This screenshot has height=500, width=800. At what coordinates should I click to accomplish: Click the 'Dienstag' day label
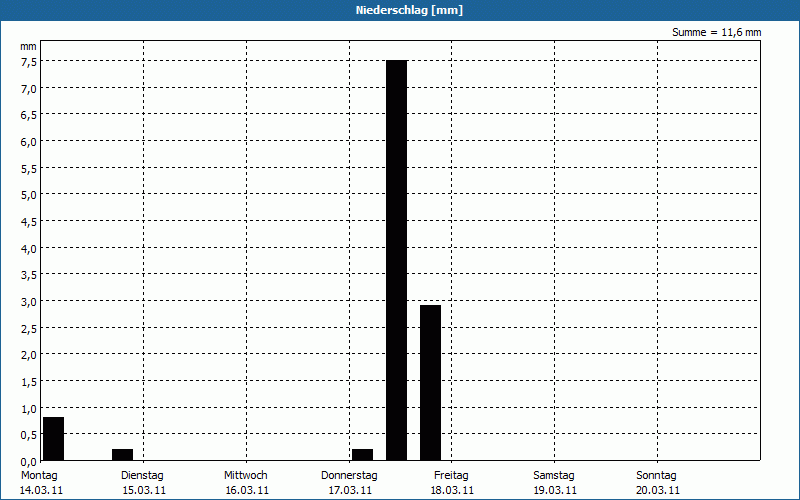click(142, 475)
